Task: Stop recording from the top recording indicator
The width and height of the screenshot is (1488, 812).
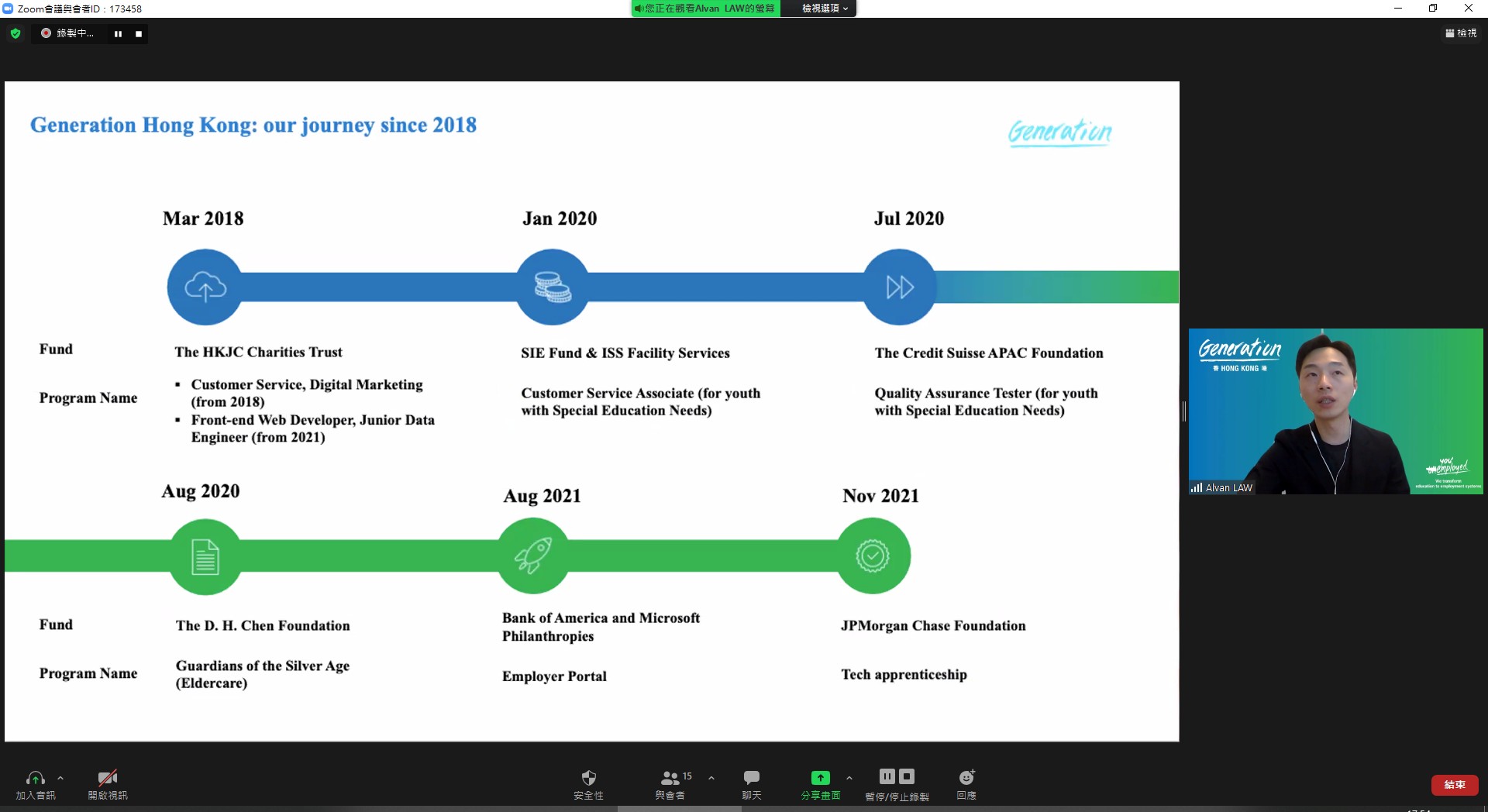Action: pyautogui.click(x=139, y=33)
